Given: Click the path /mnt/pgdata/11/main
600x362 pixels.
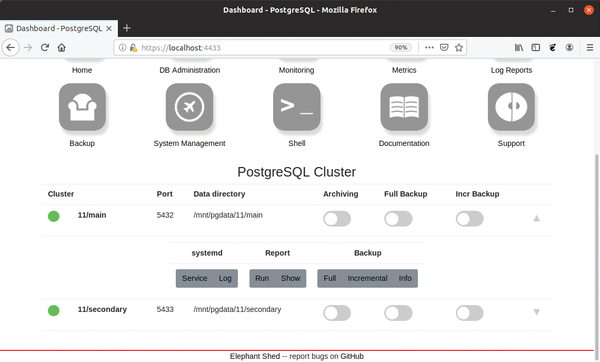Looking at the screenshot, I should [228, 215].
